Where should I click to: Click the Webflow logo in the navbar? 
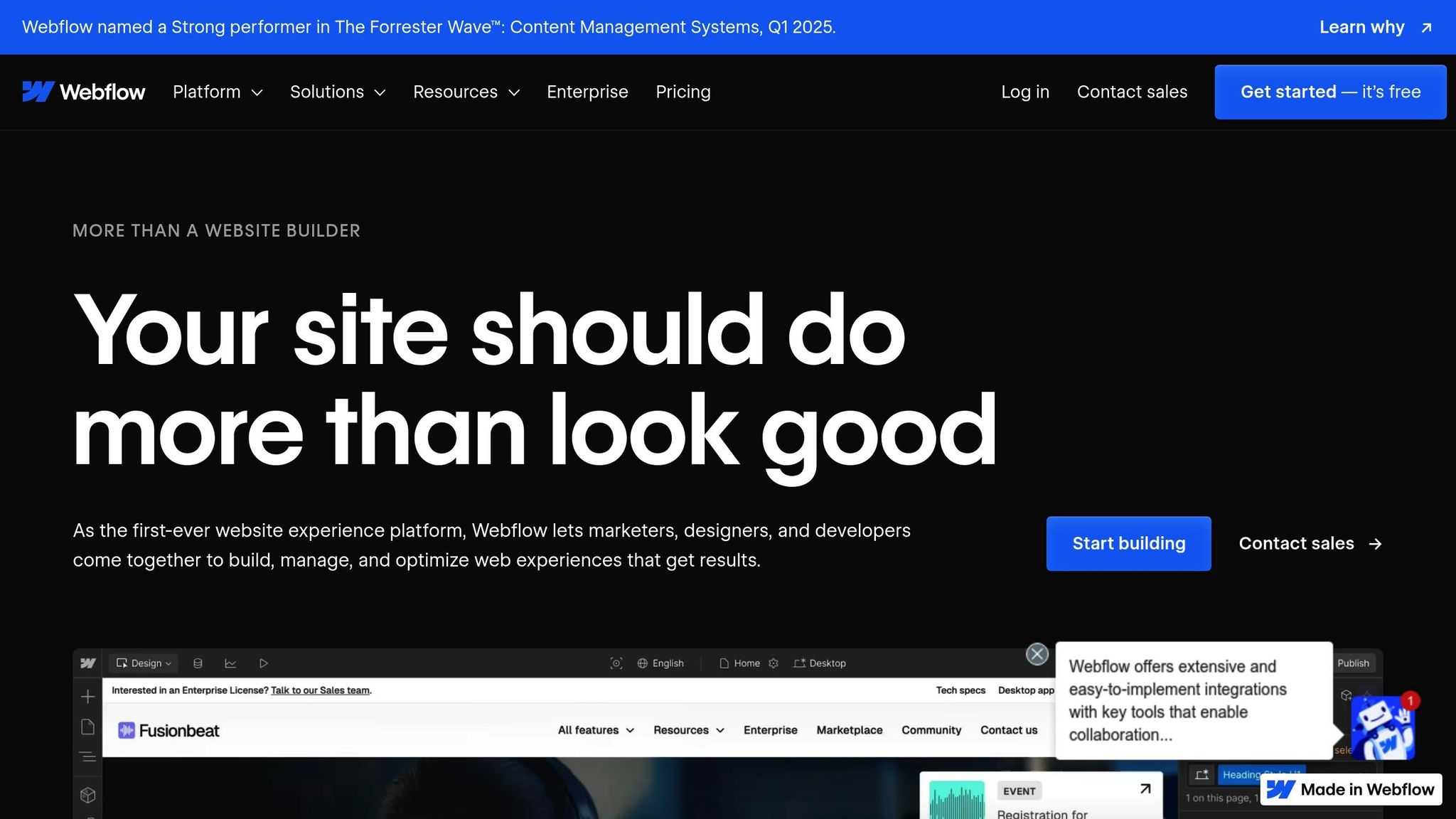pyautogui.click(x=83, y=92)
